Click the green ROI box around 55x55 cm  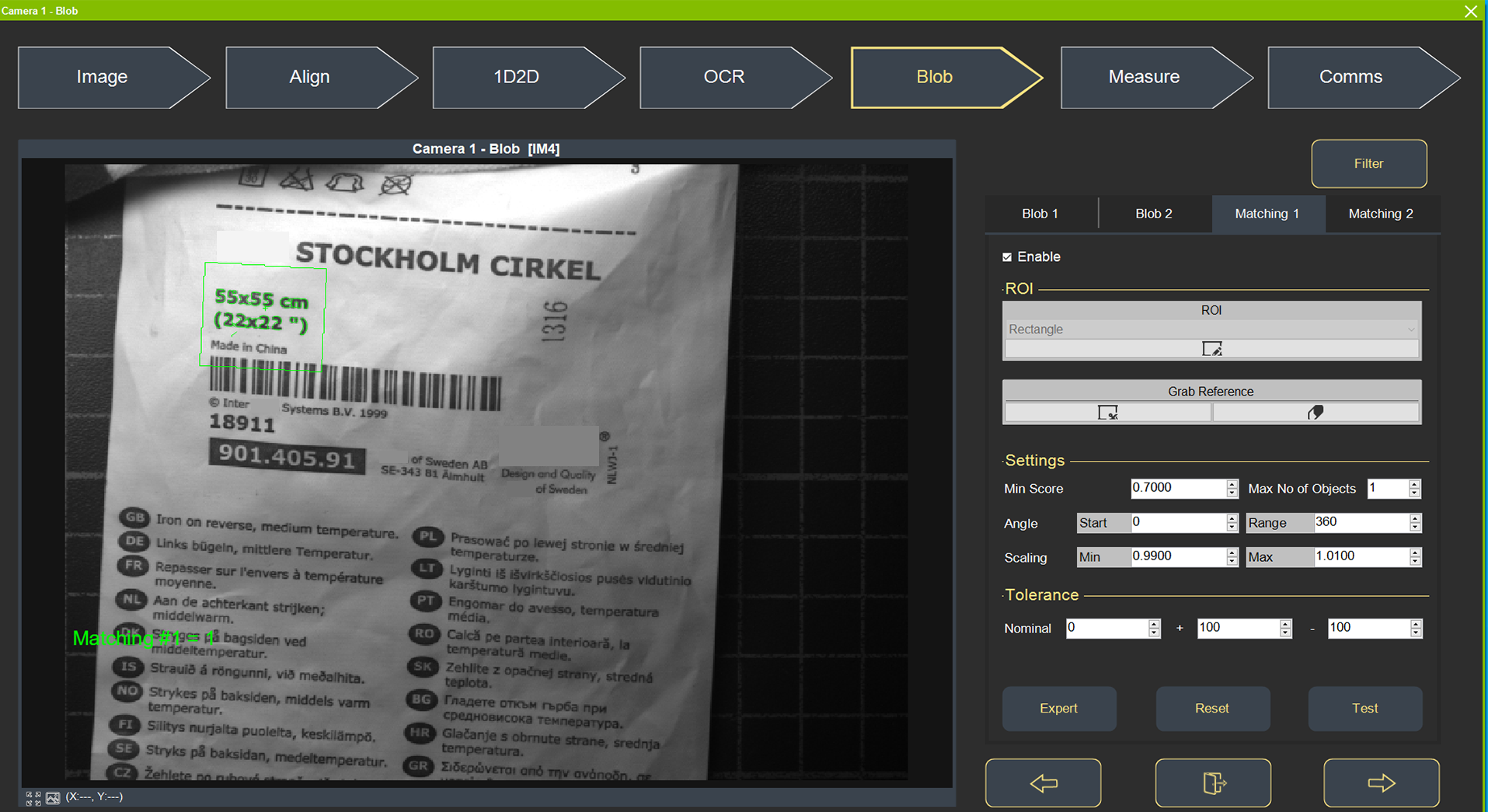tap(263, 317)
